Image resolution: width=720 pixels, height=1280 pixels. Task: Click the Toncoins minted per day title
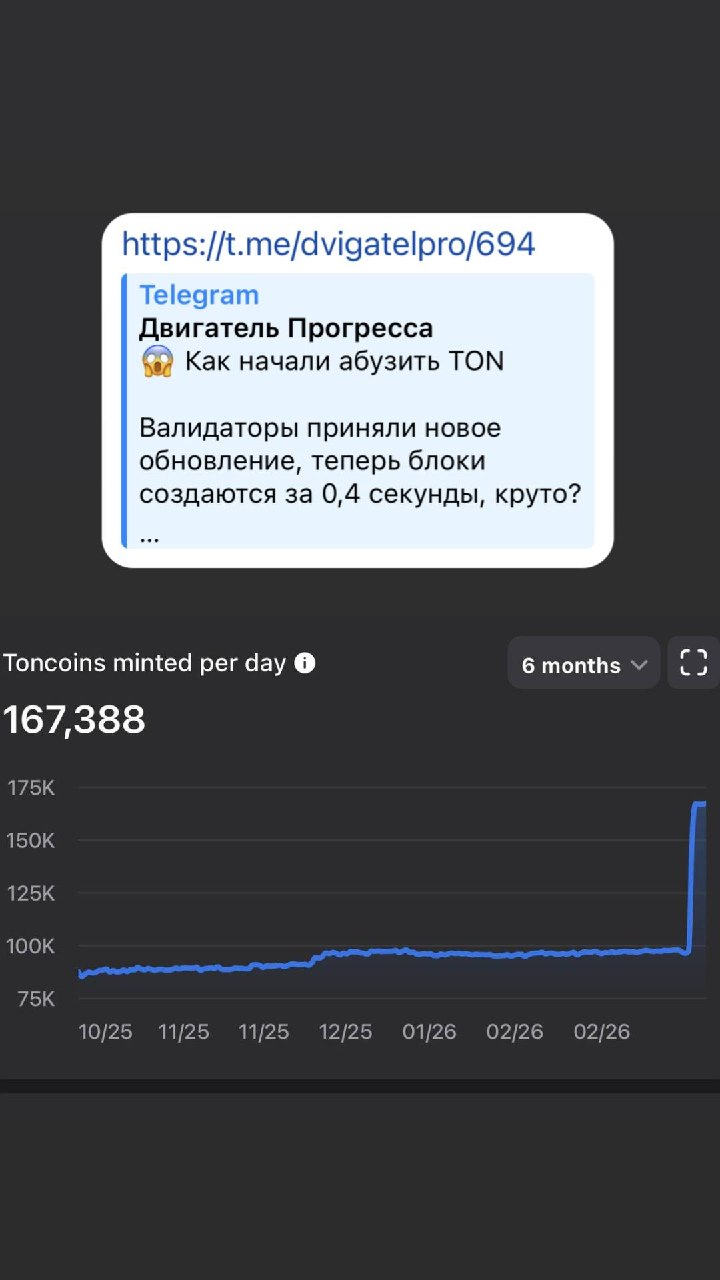click(145, 663)
